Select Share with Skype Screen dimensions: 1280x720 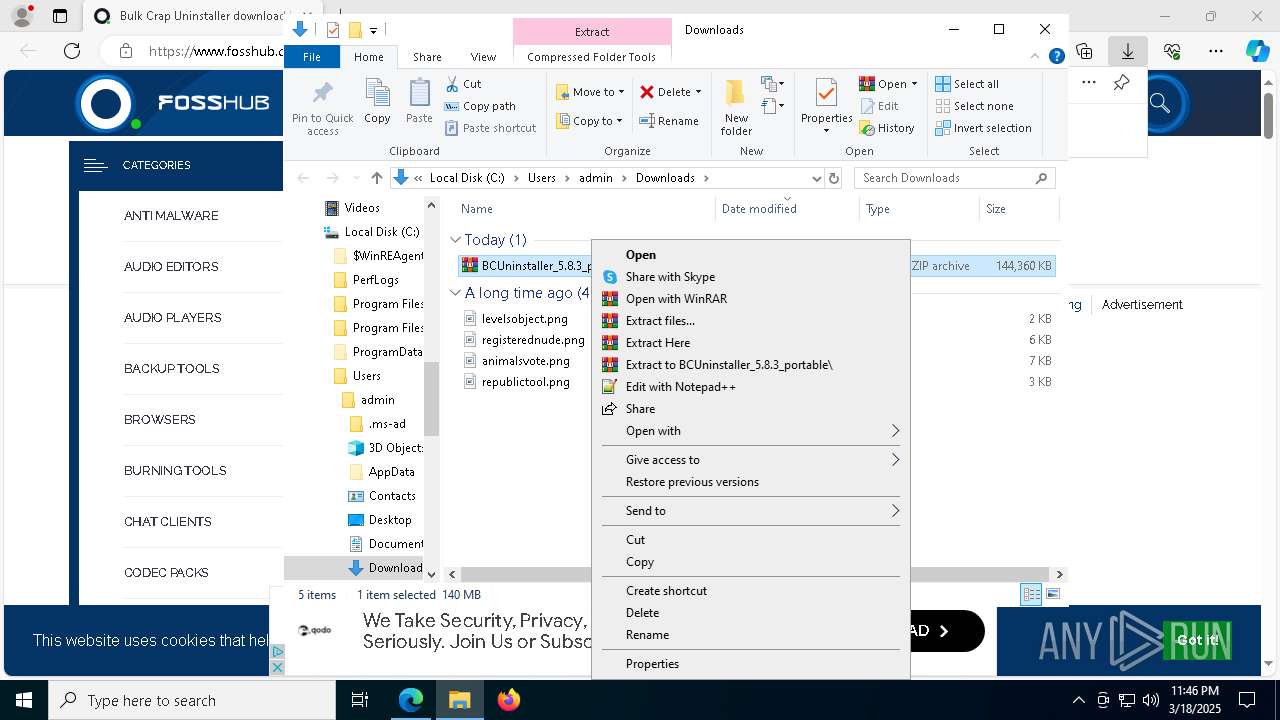click(751, 277)
